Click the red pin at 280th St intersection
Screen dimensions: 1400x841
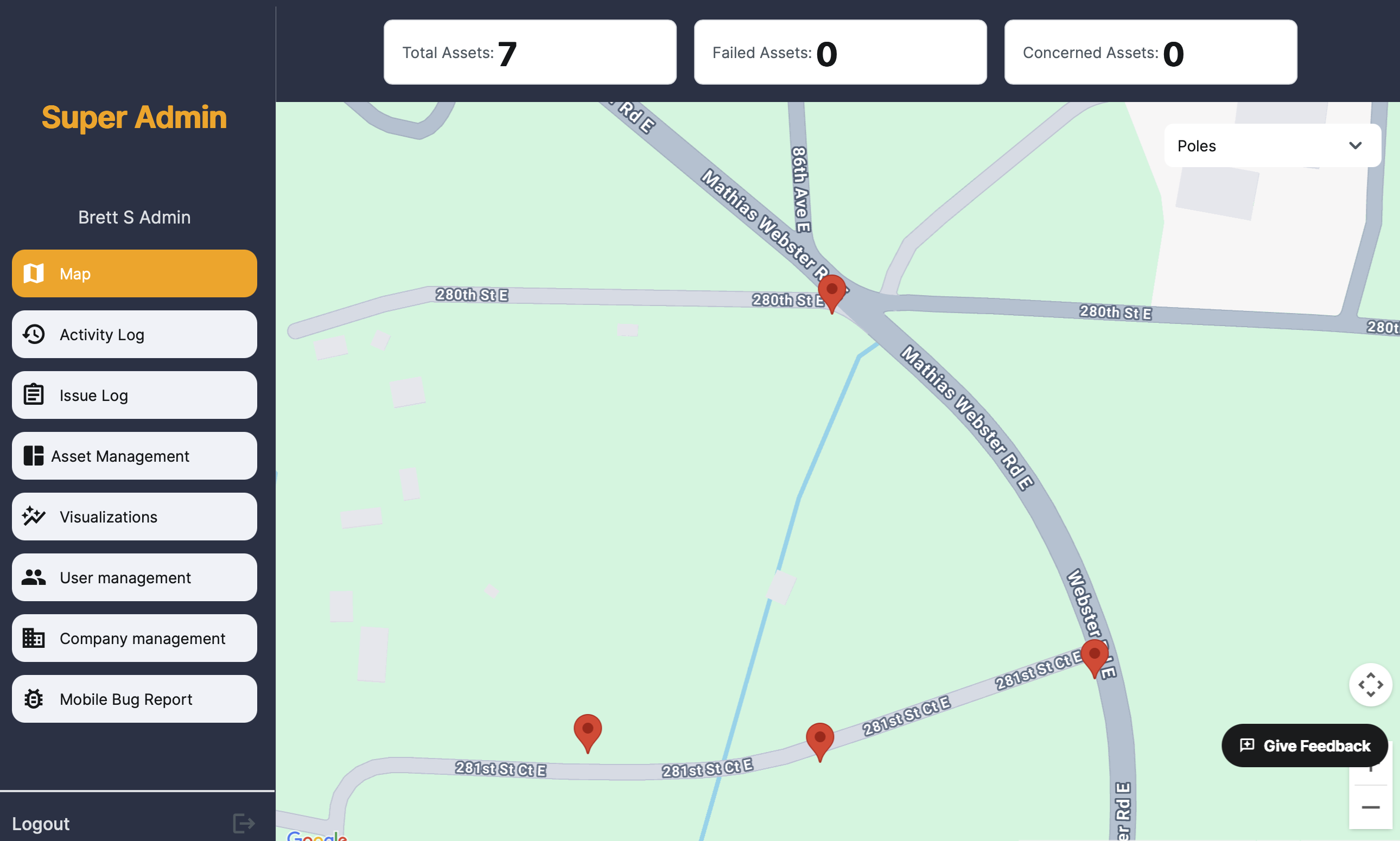pyautogui.click(x=831, y=292)
